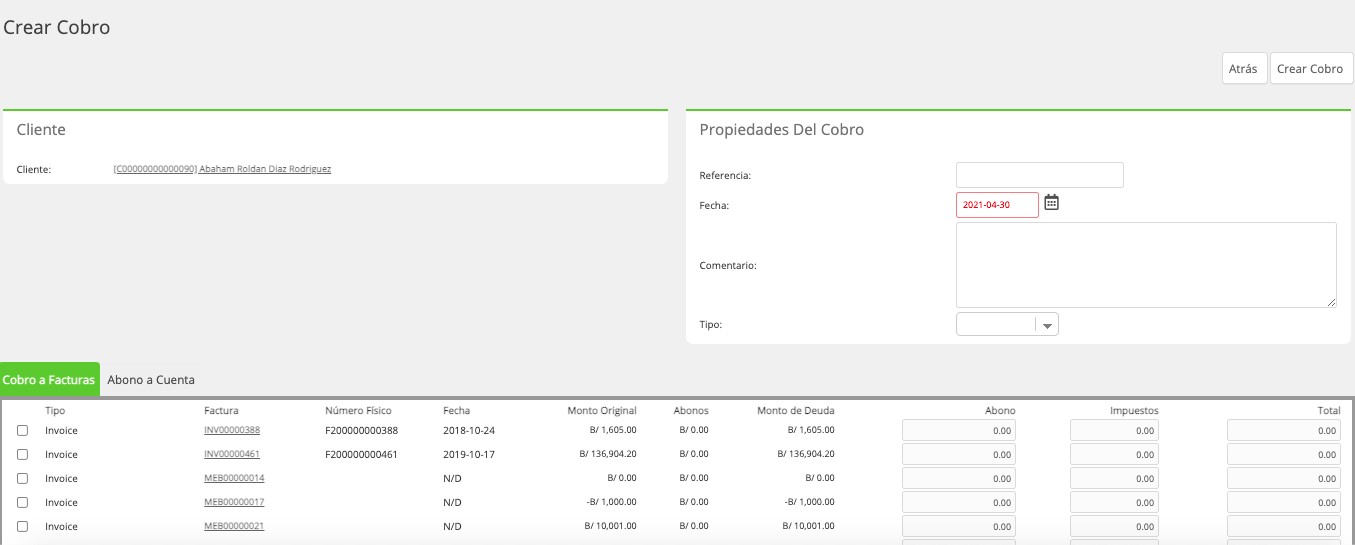The width and height of the screenshot is (1355, 545).
Task: Click Abono input for MEB00000021 row
Action: 959,527
